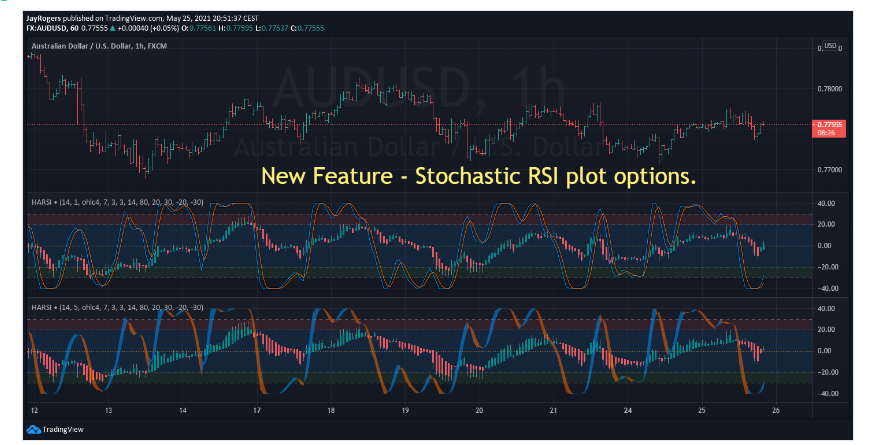This screenshot has width=877, height=445.
Task: Click the 0.78000 price axis label
Action: 830,89
